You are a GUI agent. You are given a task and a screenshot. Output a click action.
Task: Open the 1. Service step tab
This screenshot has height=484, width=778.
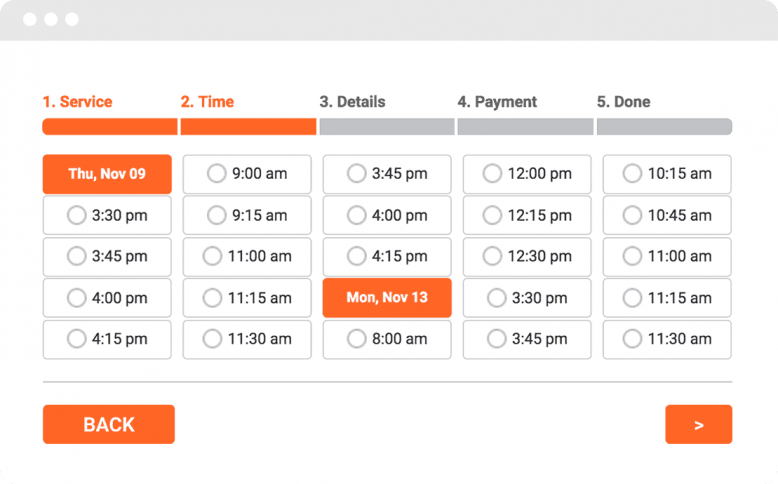click(77, 102)
